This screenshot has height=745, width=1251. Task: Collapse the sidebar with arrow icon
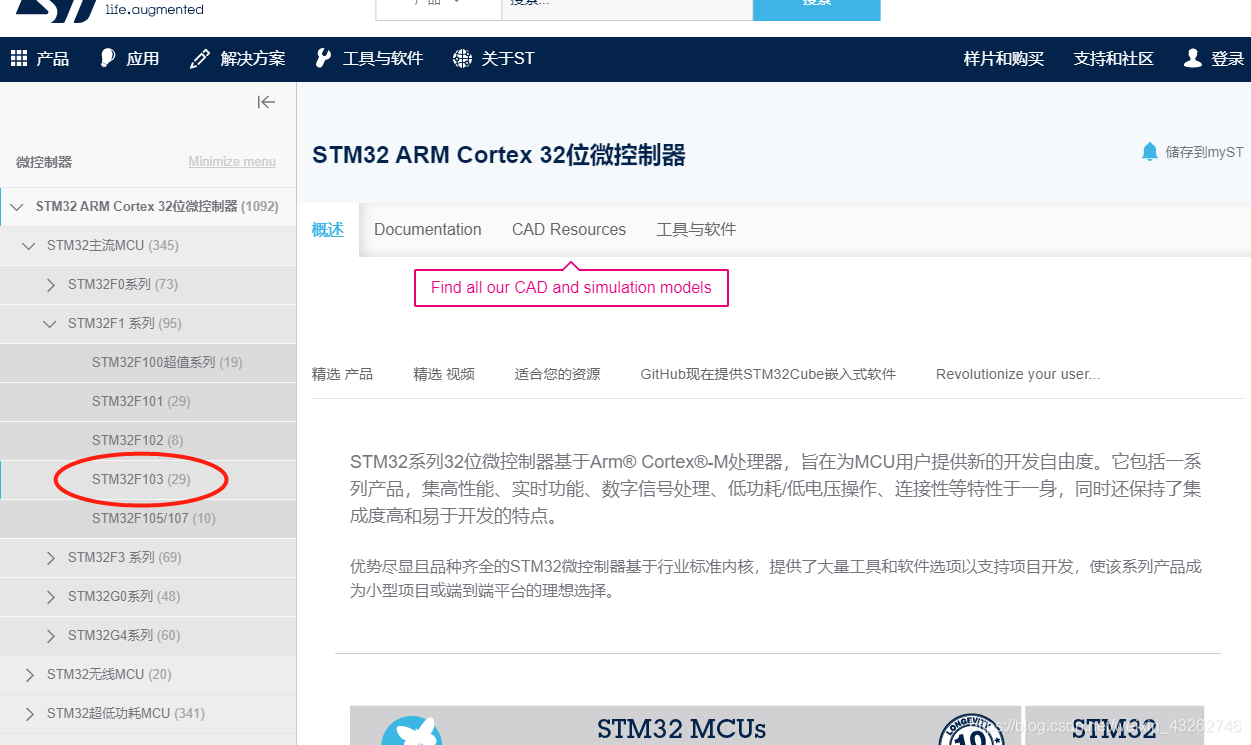click(266, 102)
